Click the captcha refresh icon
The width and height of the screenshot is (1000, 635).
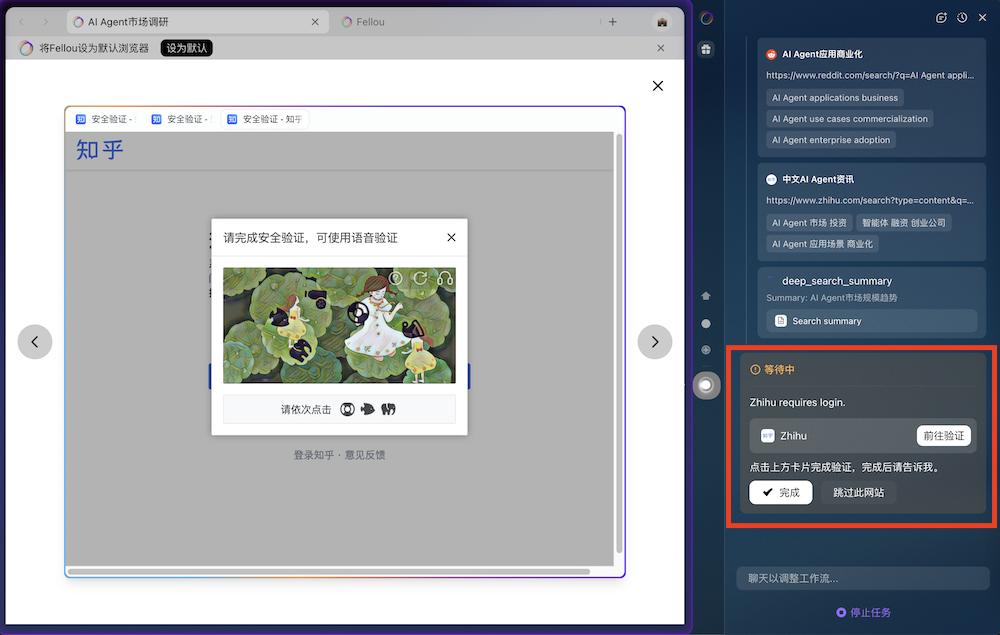(x=420, y=278)
